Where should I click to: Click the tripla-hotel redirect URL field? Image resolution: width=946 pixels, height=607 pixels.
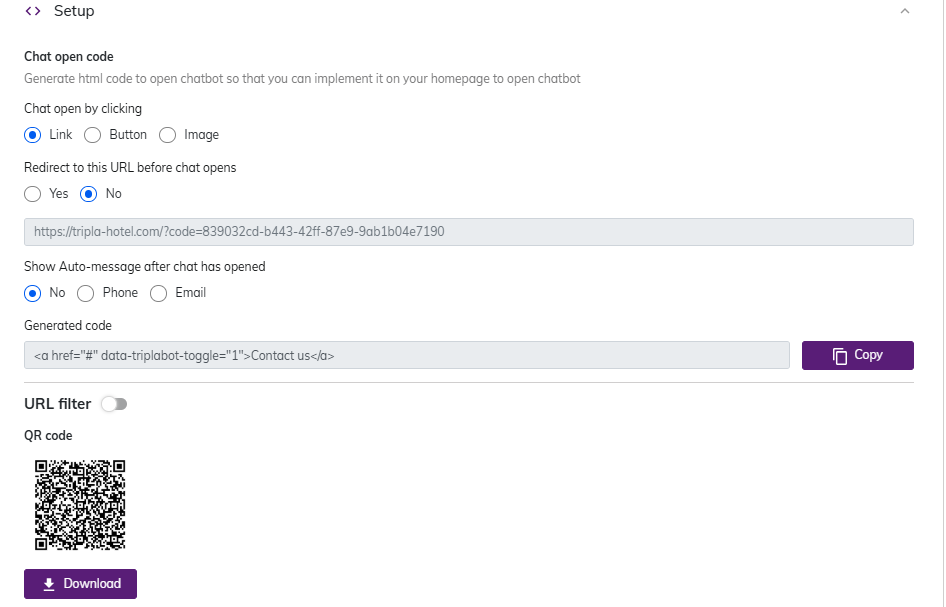coord(468,231)
